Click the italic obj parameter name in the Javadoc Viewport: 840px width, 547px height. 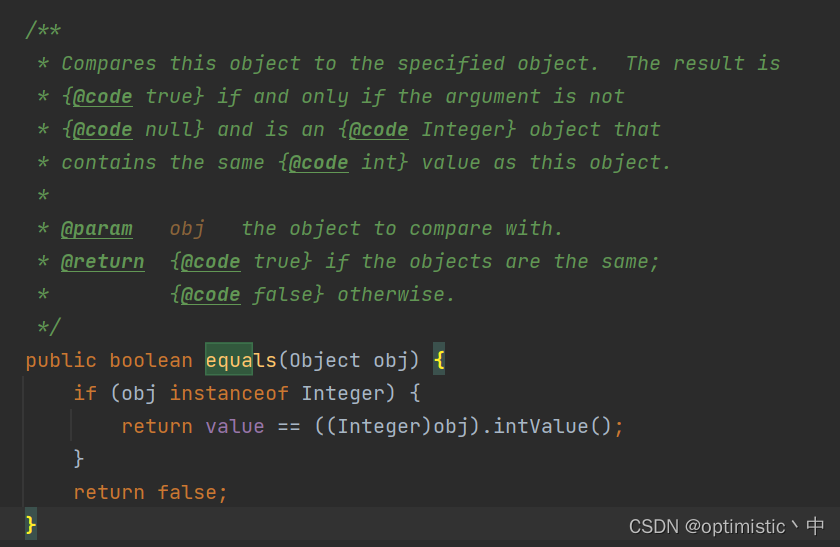coord(187,229)
